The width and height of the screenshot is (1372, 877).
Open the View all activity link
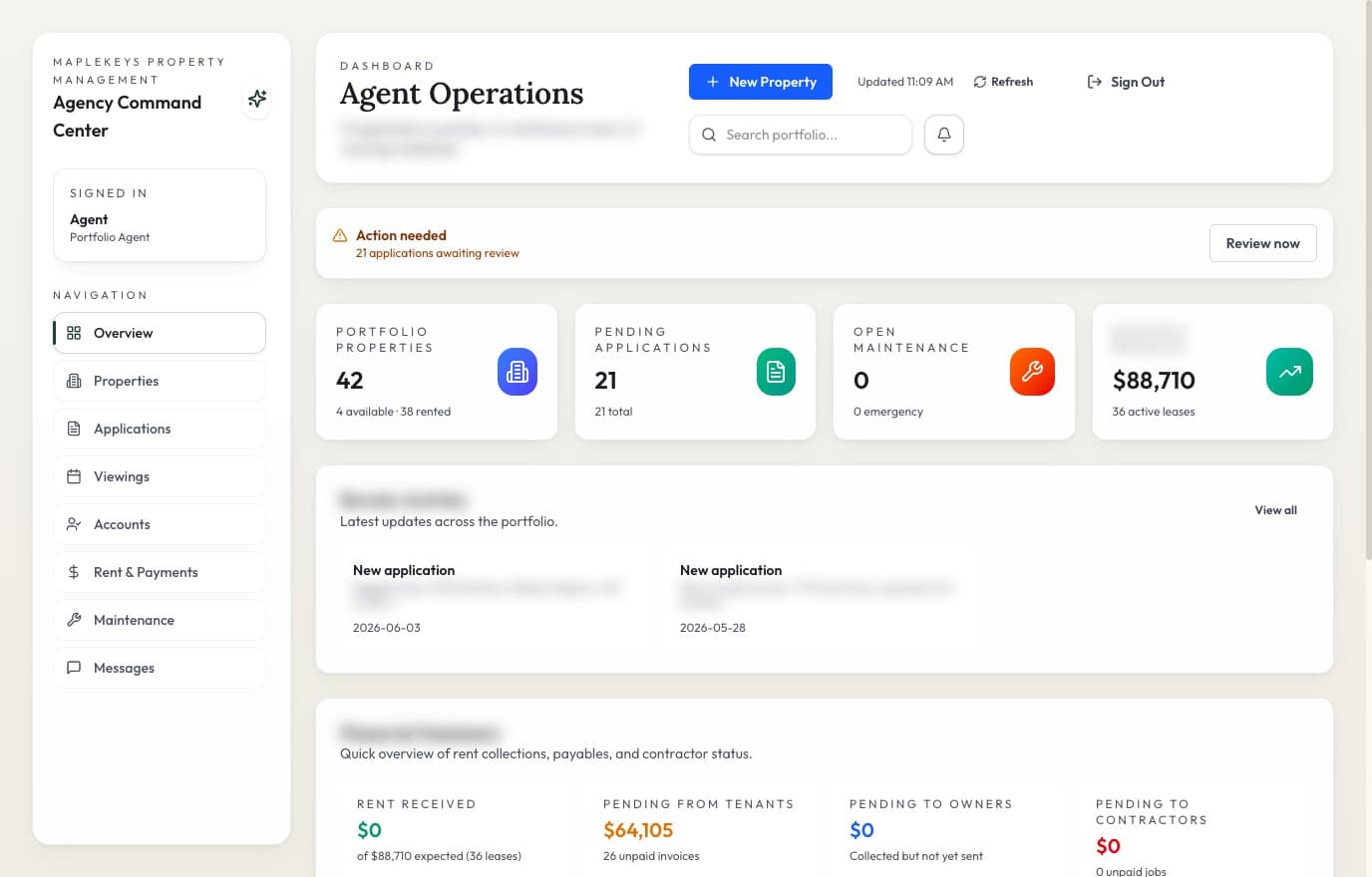point(1275,510)
